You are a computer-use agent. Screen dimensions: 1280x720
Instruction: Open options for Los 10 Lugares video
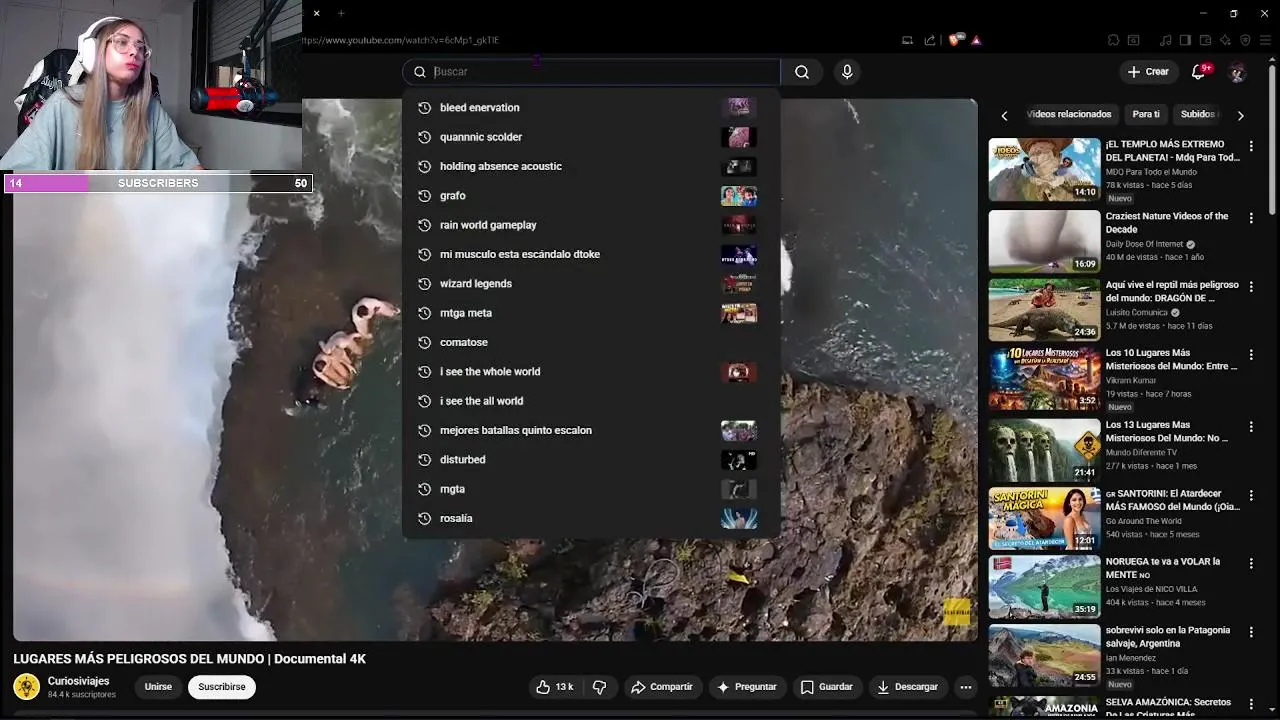point(1251,355)
